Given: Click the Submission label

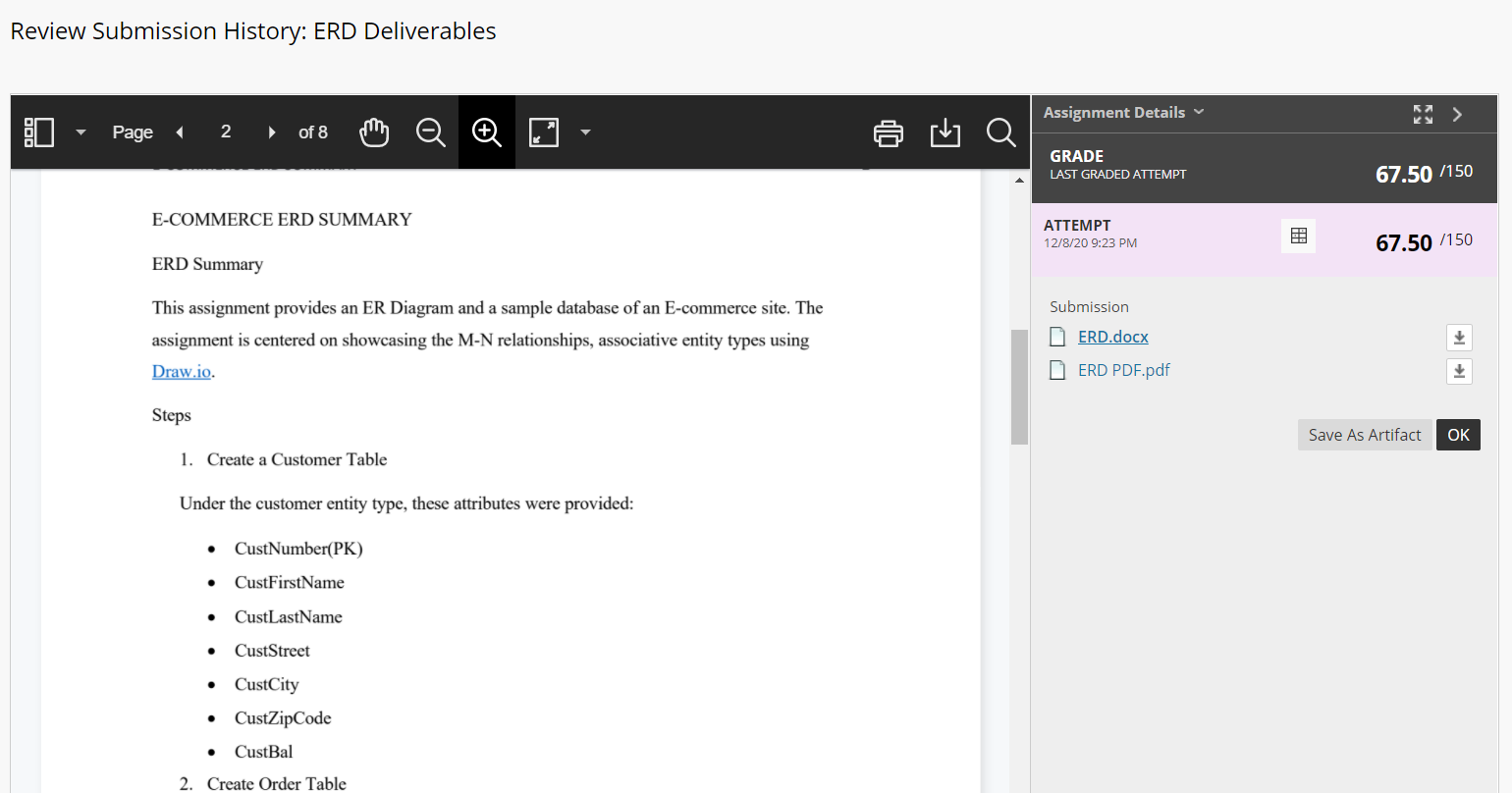Looking at the screenshot, I should [x=1089, y=306].
